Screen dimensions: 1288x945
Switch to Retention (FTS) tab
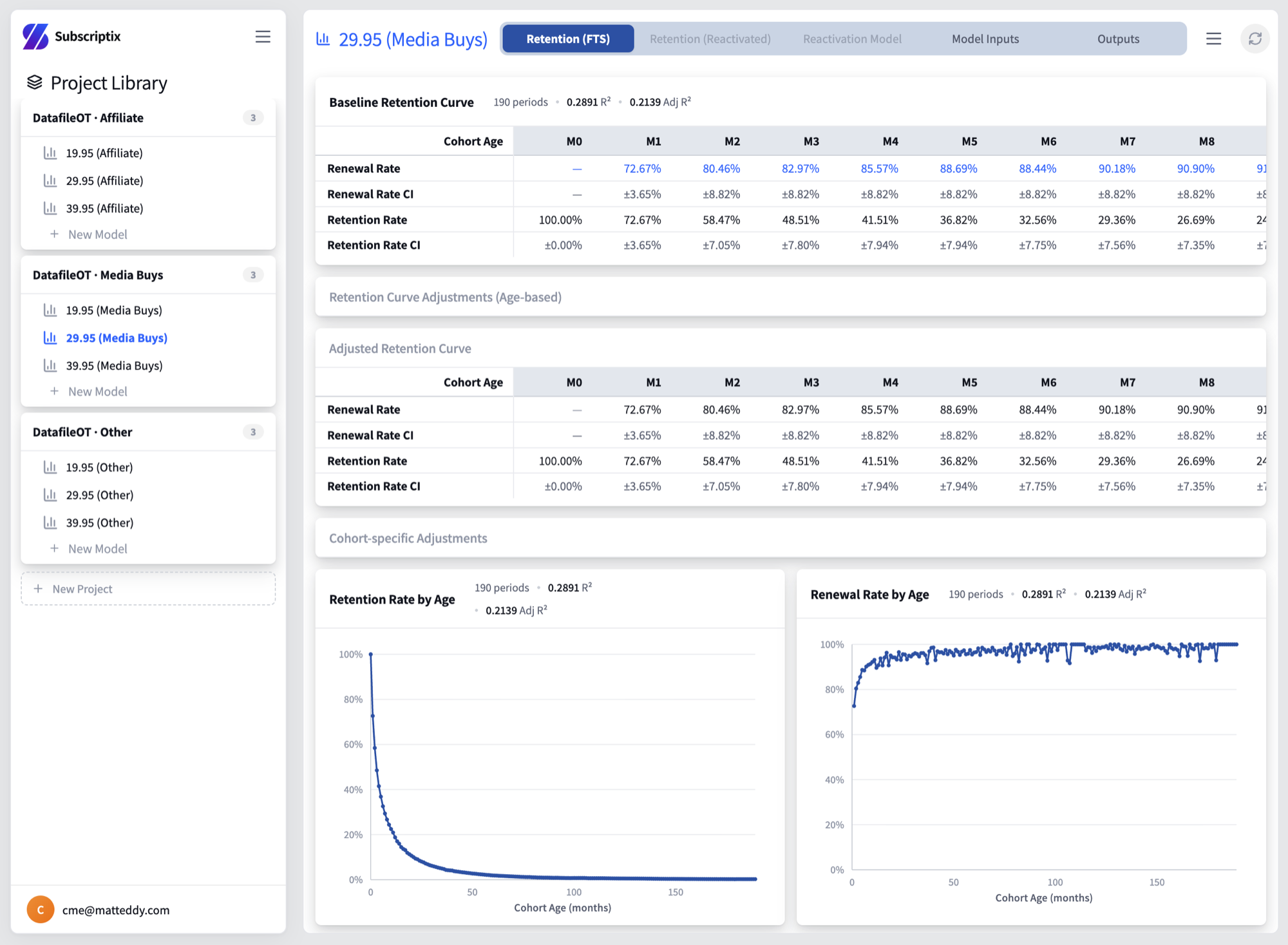click(568, 39)
